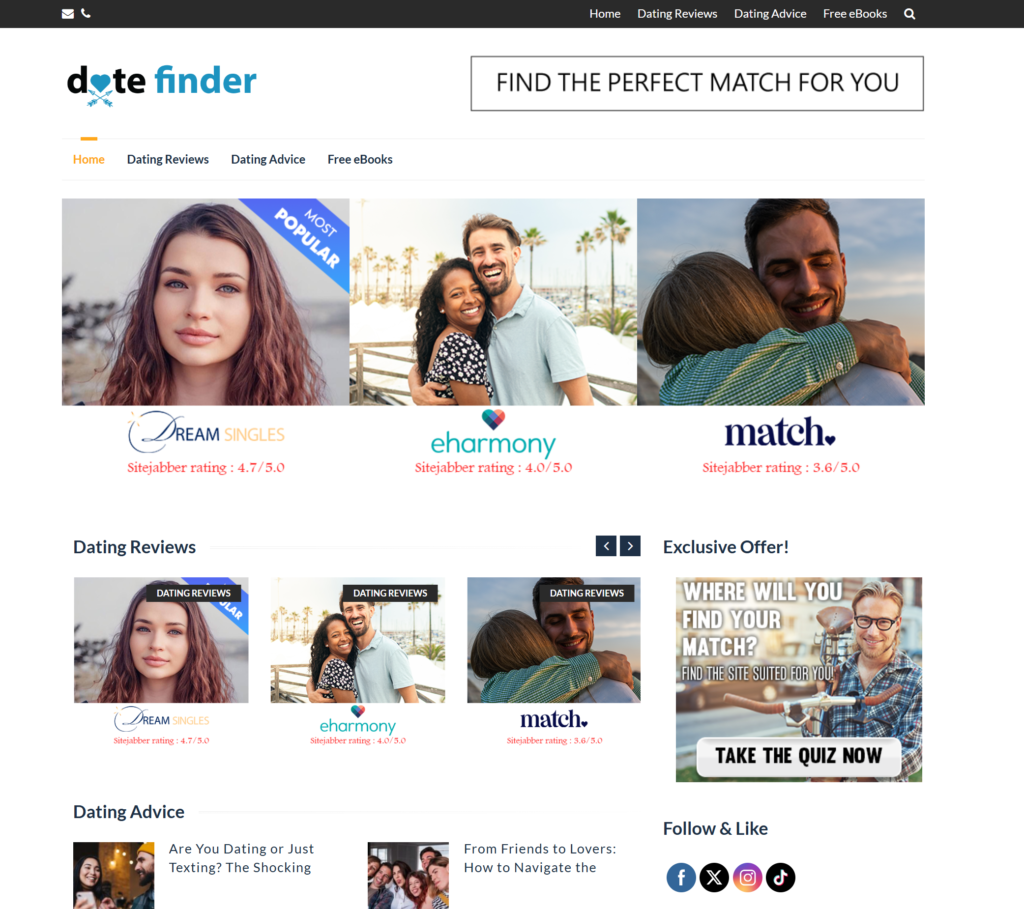Open 'Are You Dating or Just Texting' article
The height and width of the screenshot is (909, 1024).
coord(241,858)
